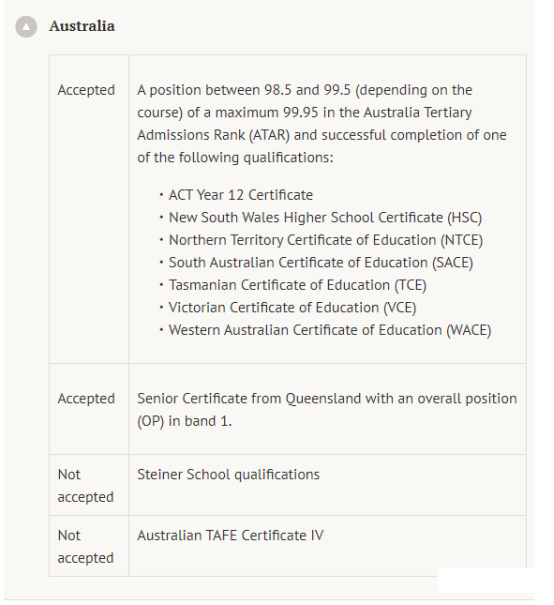The image size is (554, 605).
Task: Click the ATAR position requirement paragraph
Action: [322, 124]
